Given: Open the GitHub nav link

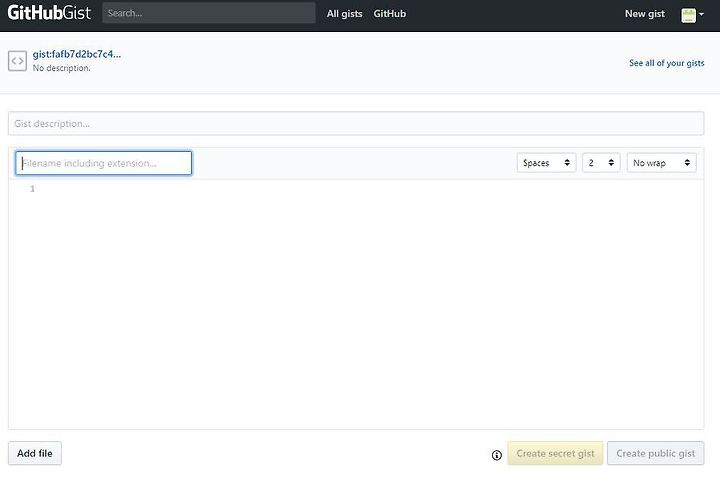Looking at the screenshot, I should (x=389, y=14).
